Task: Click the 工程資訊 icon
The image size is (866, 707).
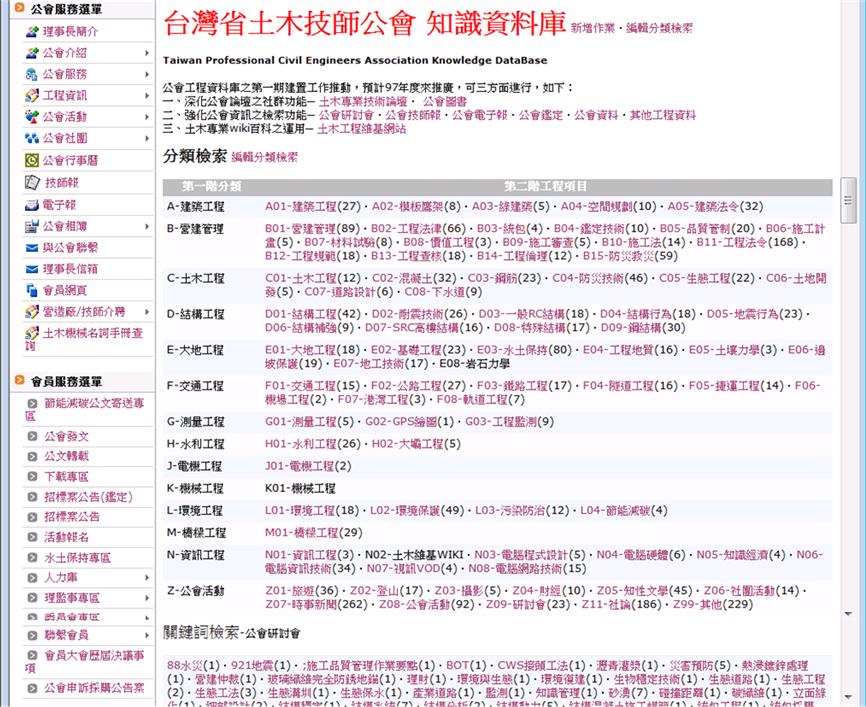Action: pos(31,95)
